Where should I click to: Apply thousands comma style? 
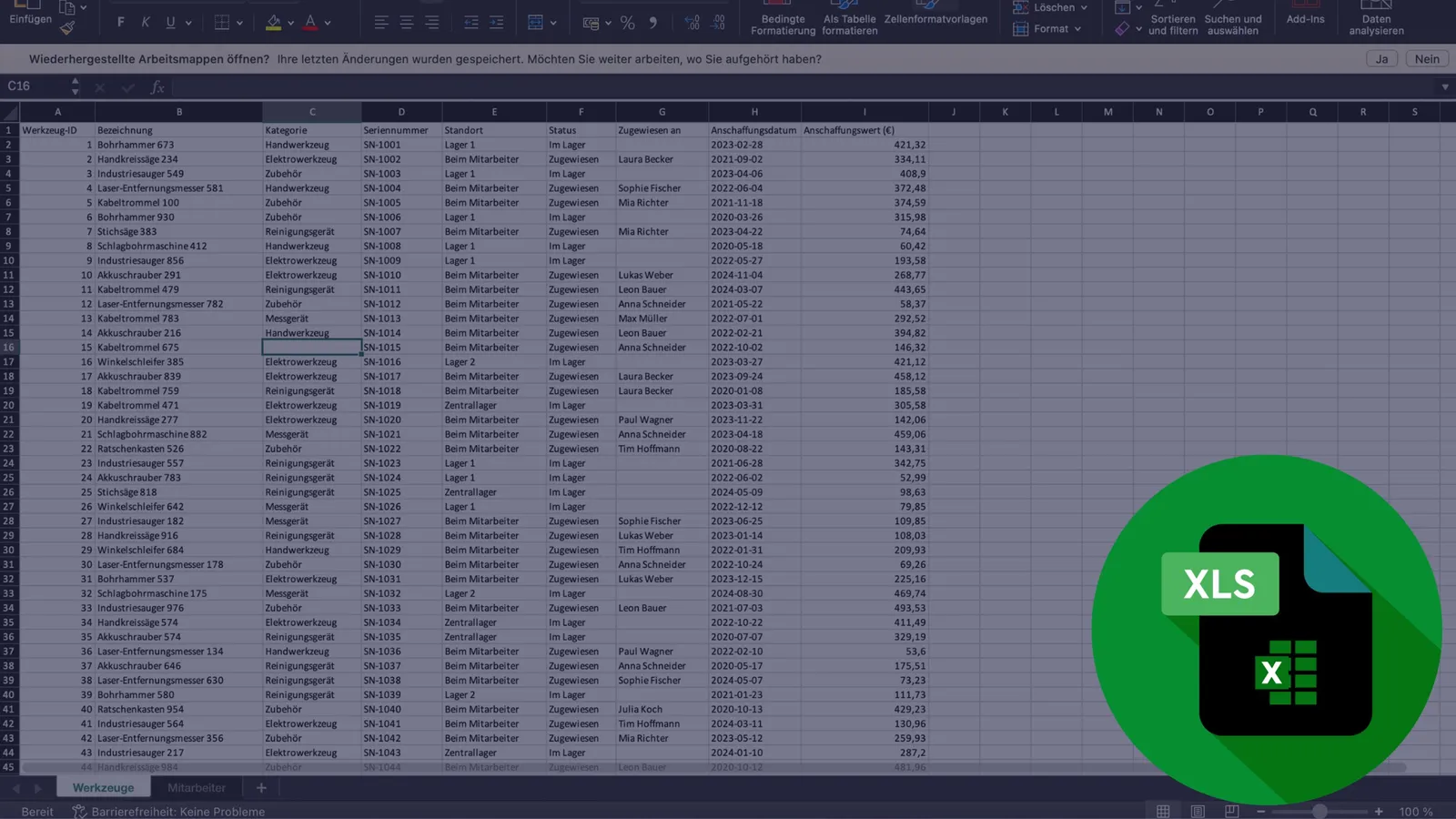[x=652, y=22]
